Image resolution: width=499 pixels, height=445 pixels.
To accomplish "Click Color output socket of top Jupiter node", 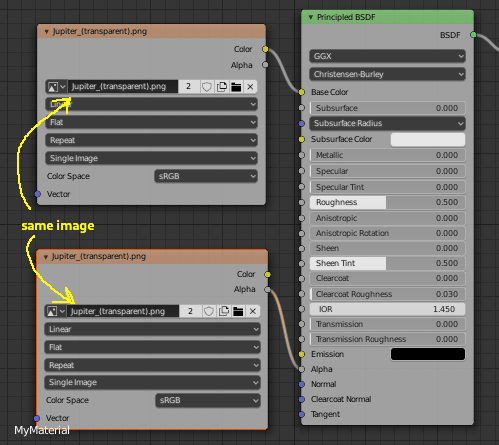I will click(x=265, y=49).
